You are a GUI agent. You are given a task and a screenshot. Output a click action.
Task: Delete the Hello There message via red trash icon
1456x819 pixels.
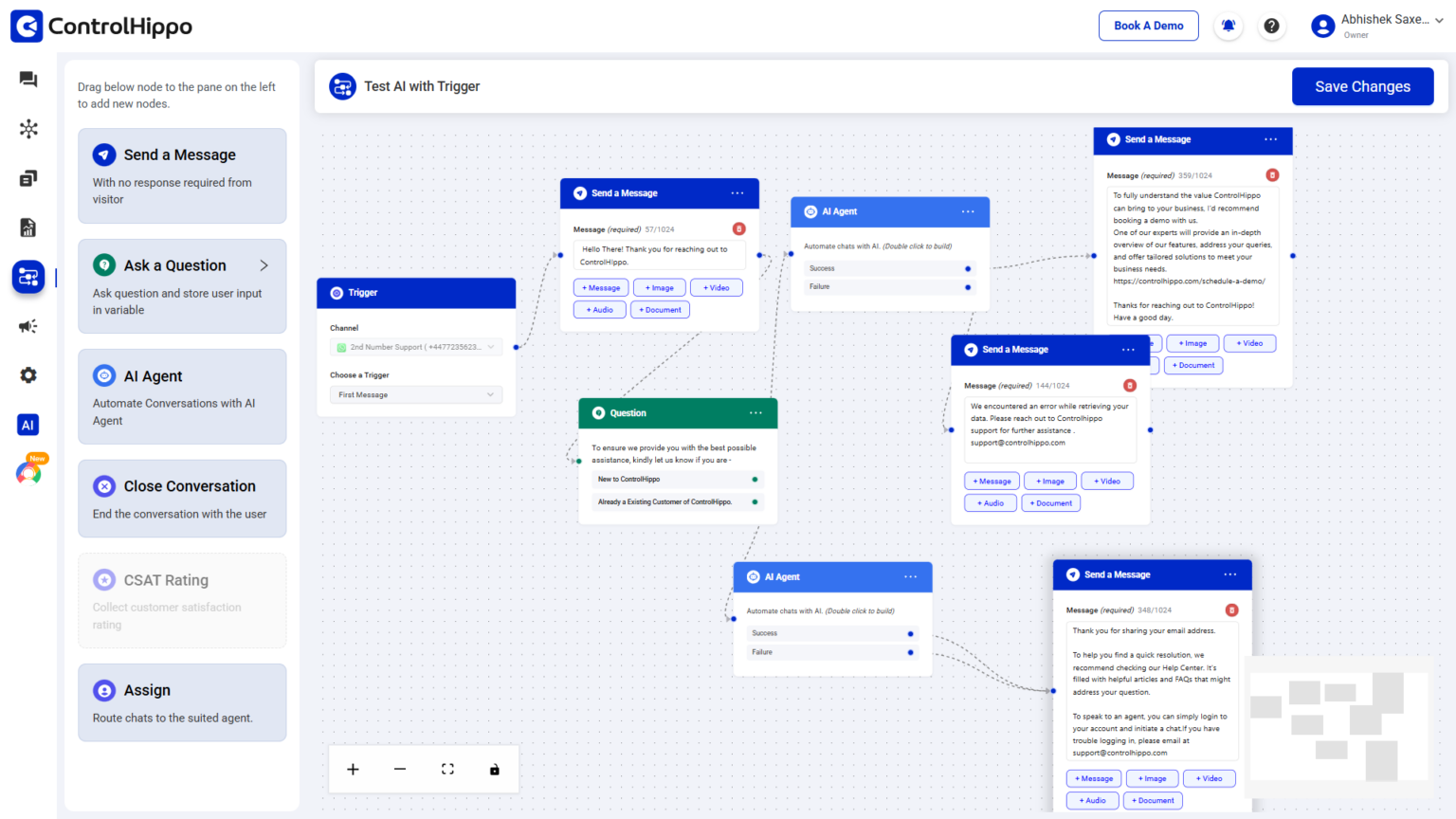coord(738,228)
